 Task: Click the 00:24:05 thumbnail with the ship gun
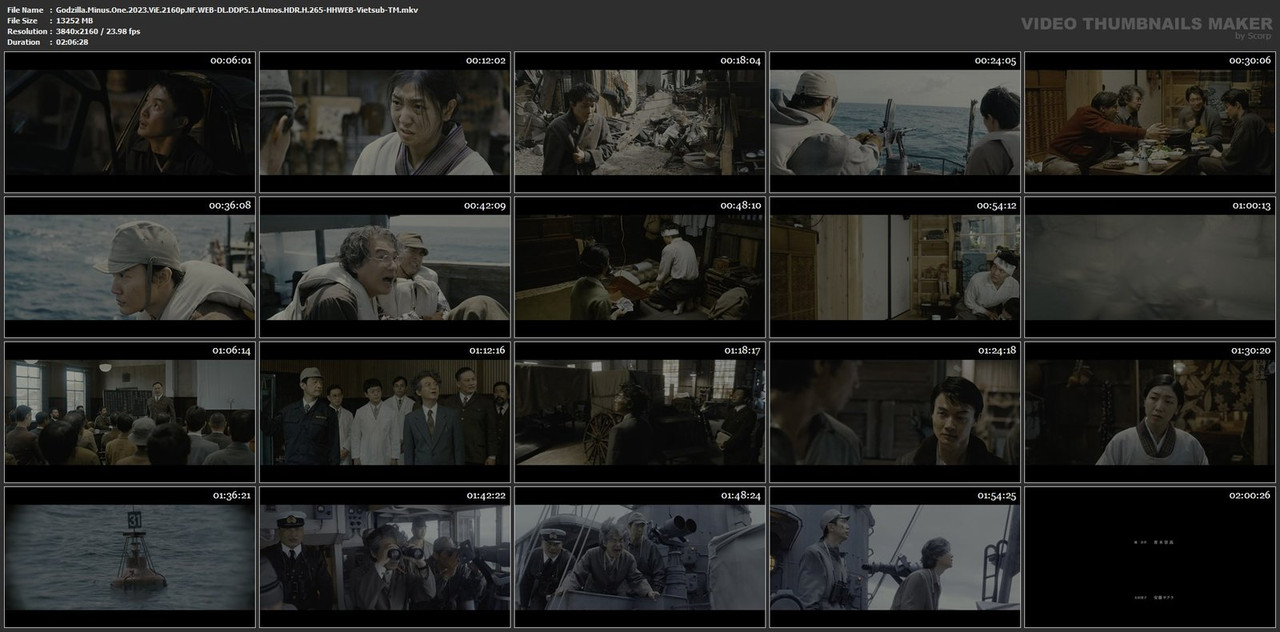tap(895, 122)
